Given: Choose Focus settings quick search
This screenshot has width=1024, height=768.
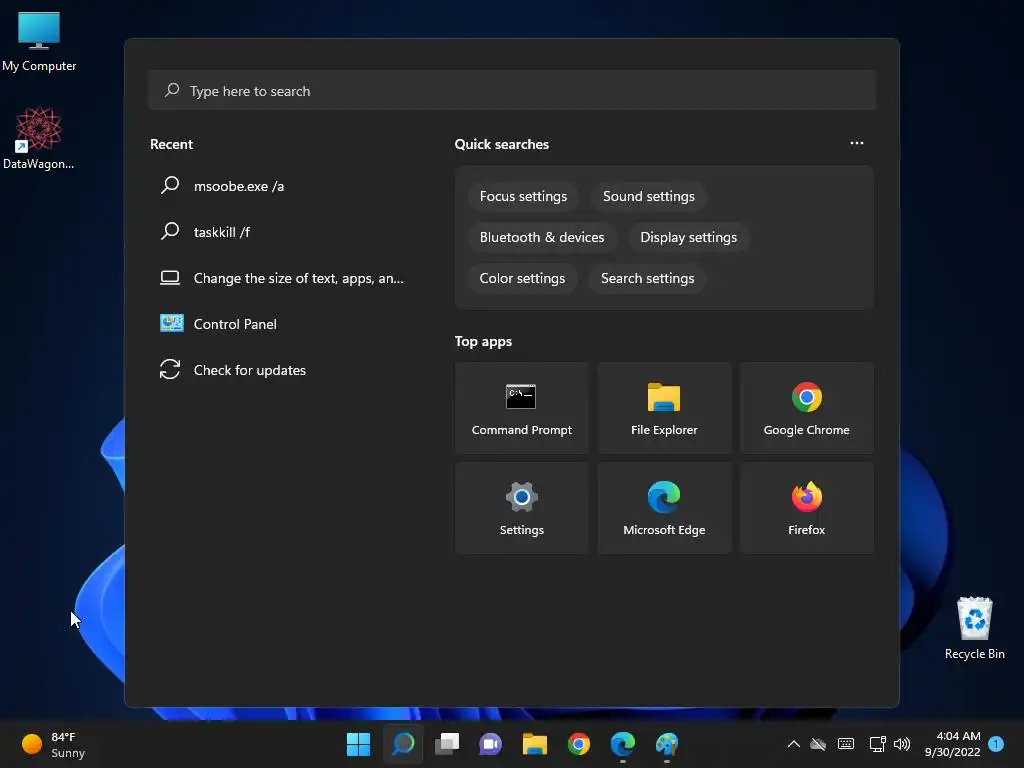Looking at the screenshot, I should pos(523,197).
